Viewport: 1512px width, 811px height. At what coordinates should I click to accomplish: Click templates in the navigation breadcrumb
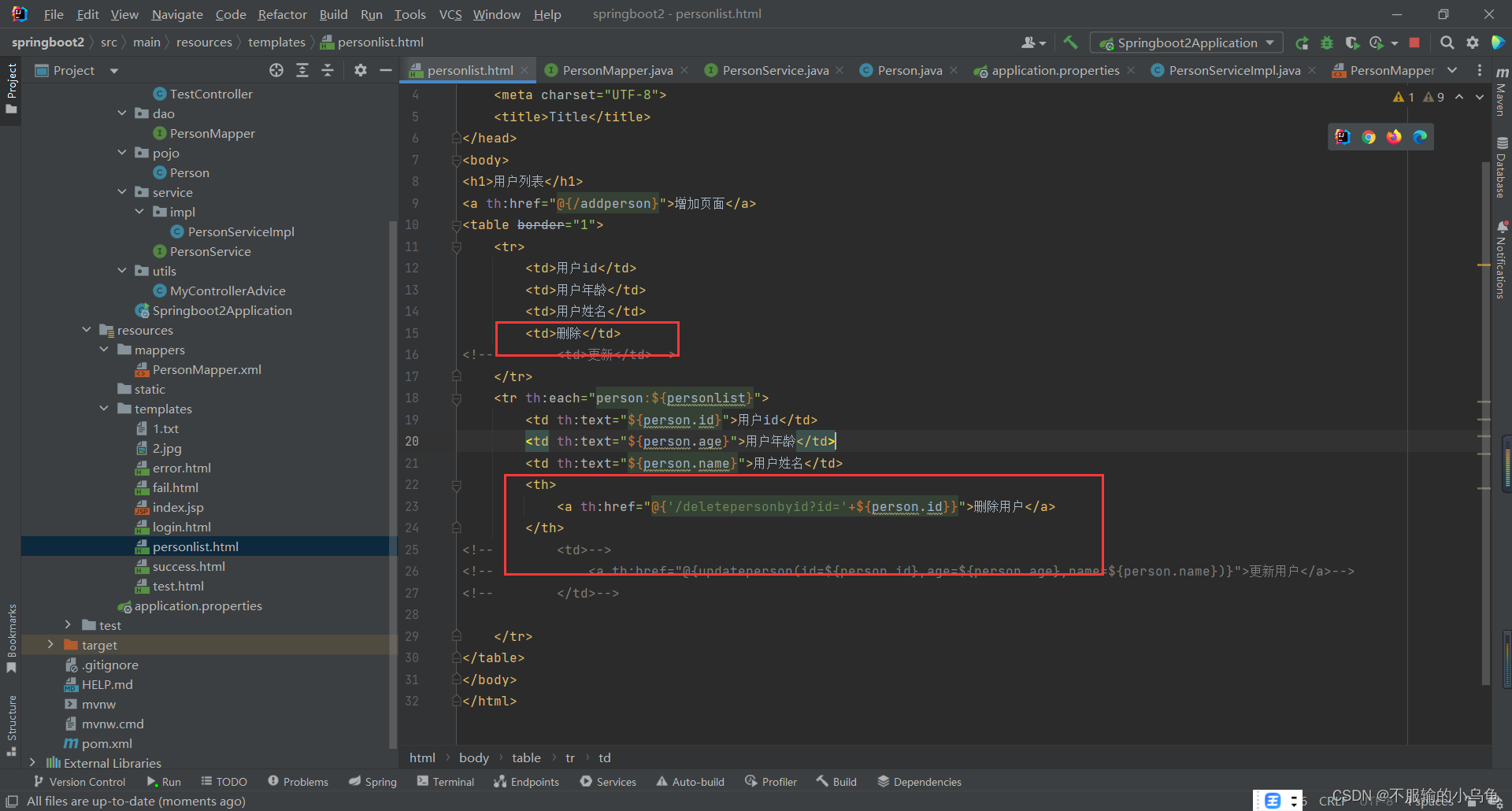tap(276, 43)
